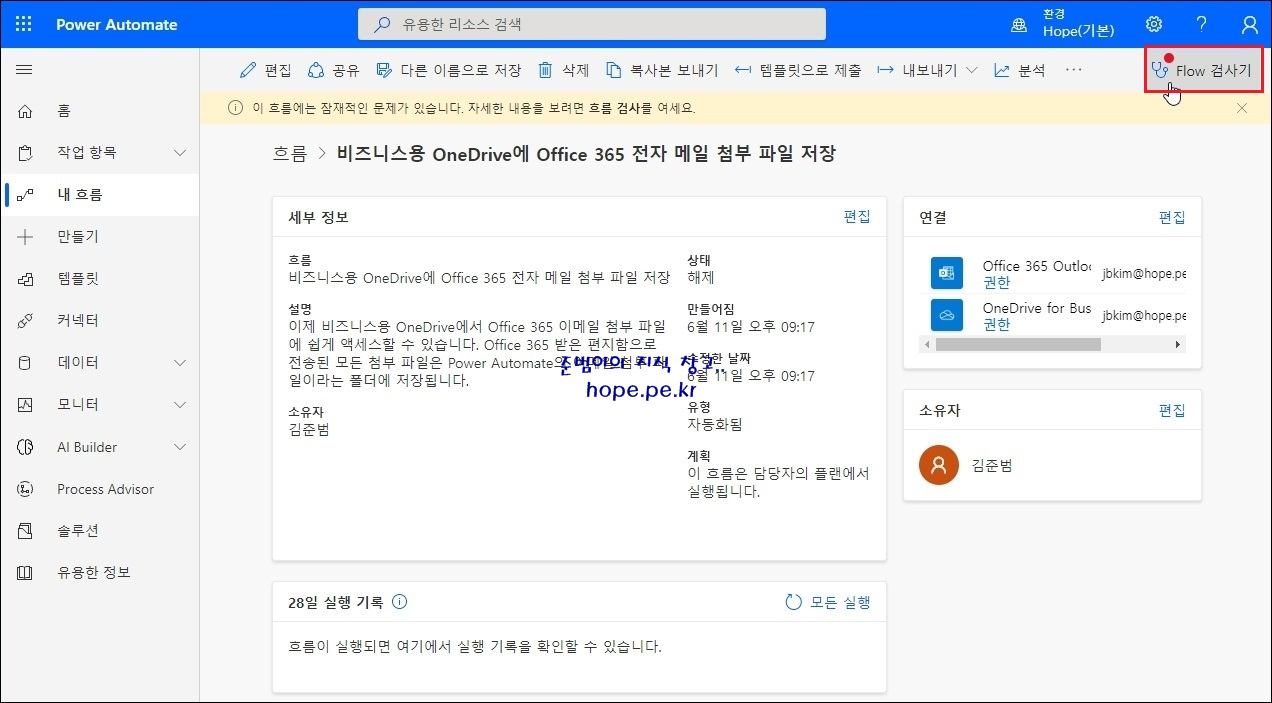1272x703 pixels.
Task: Click 권한 under Office 365 Outlook
Action: tap(996, 283)
